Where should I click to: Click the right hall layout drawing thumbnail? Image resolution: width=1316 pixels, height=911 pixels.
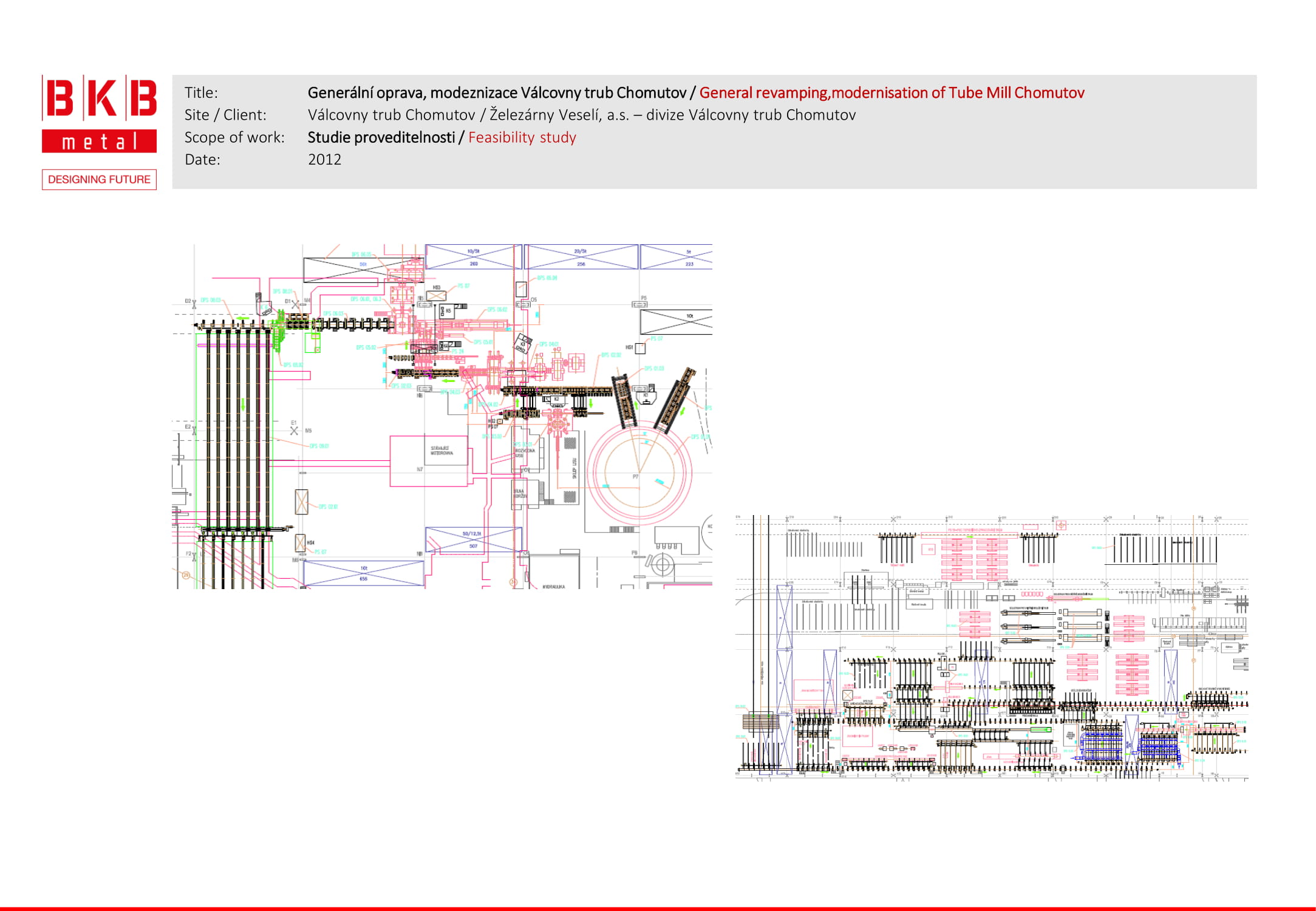point(991,647)
